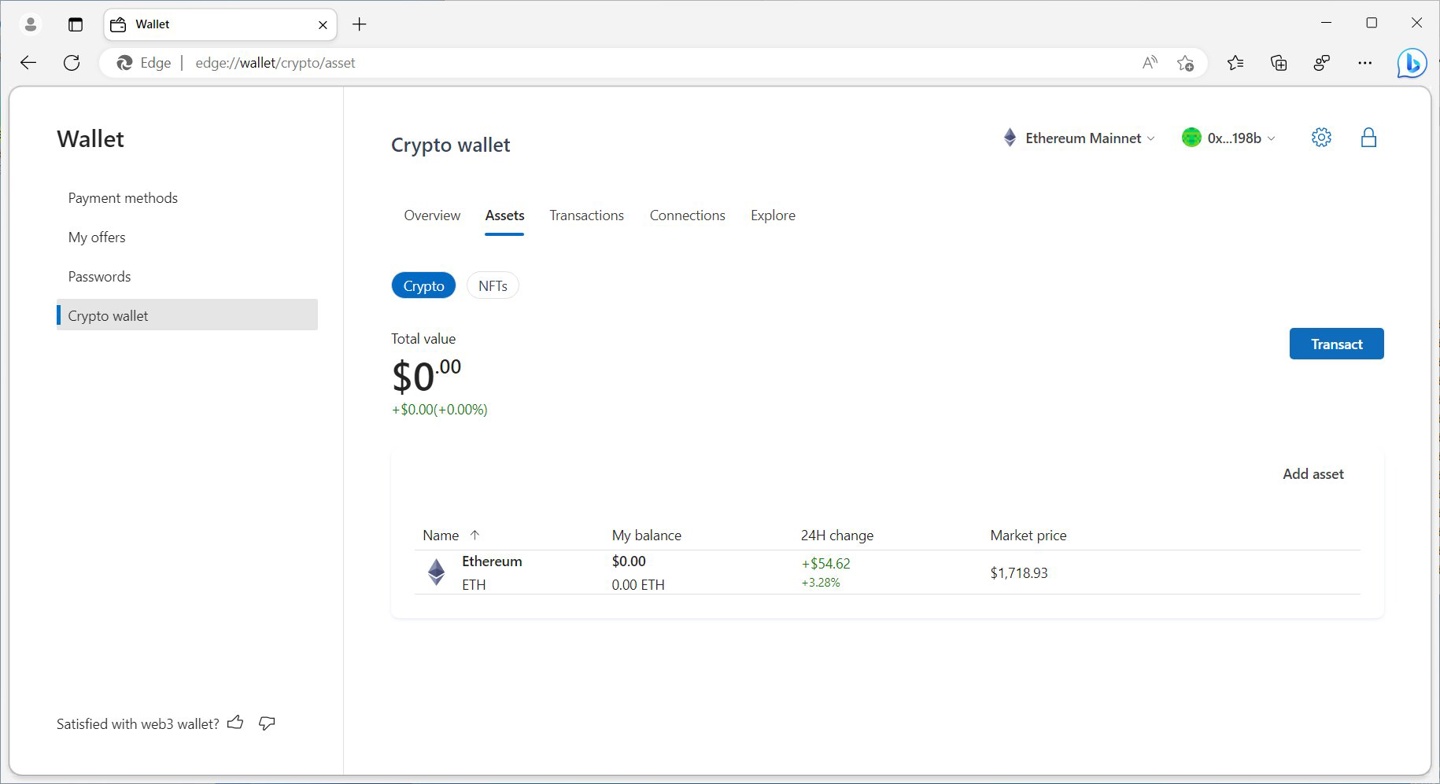Screen dimensions: 1440x784
Task: Click the Read aloud icon in address bar
Action: pyautogui.click(x=1150, y=63)
